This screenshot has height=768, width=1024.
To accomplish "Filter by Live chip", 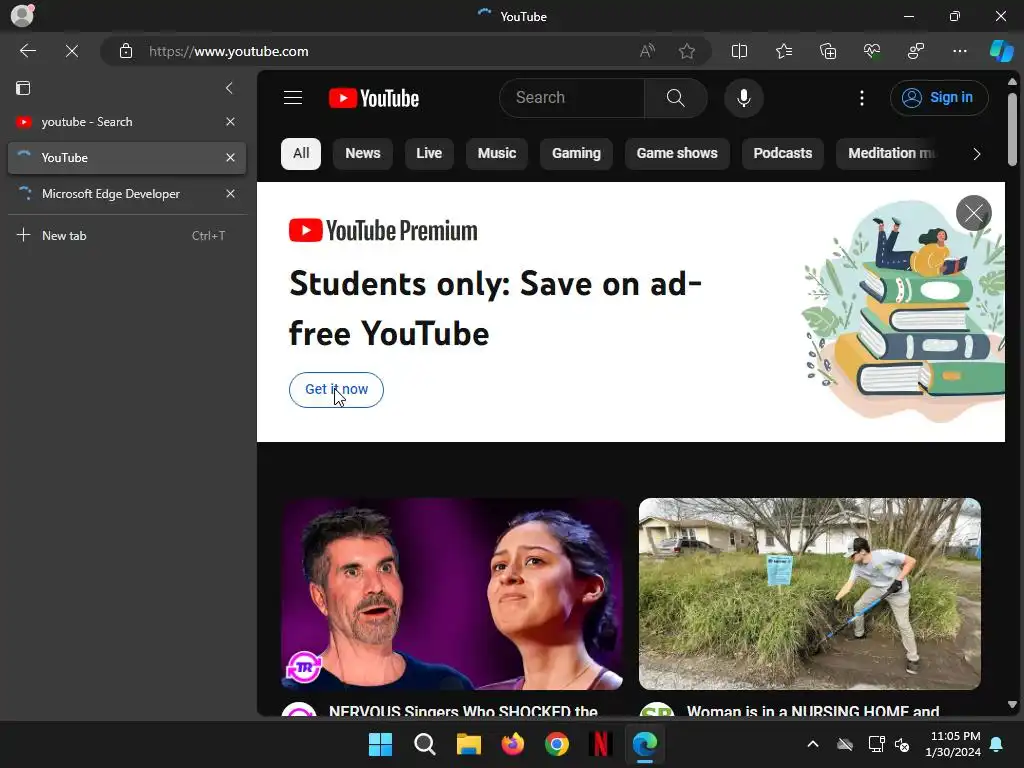I will tap(429, 153).
